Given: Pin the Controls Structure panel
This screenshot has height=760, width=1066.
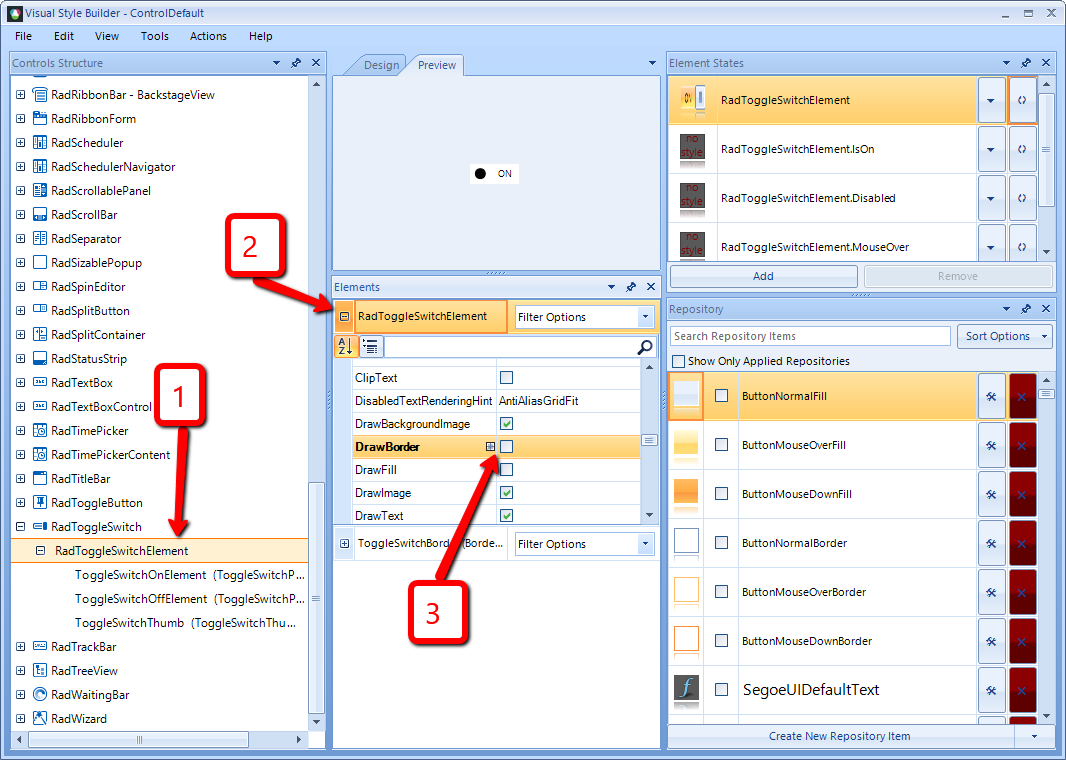Looking at the screenshot, I should point(296,63).
